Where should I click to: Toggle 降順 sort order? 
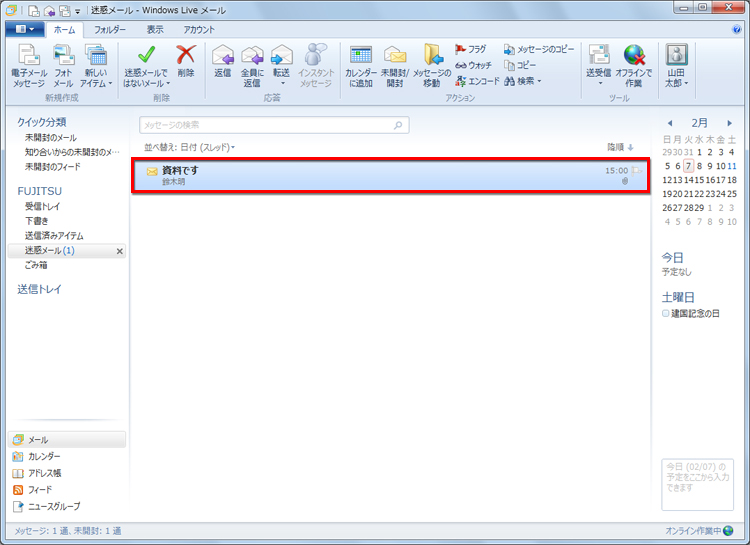pyautogui.click(x=620, y=147)
